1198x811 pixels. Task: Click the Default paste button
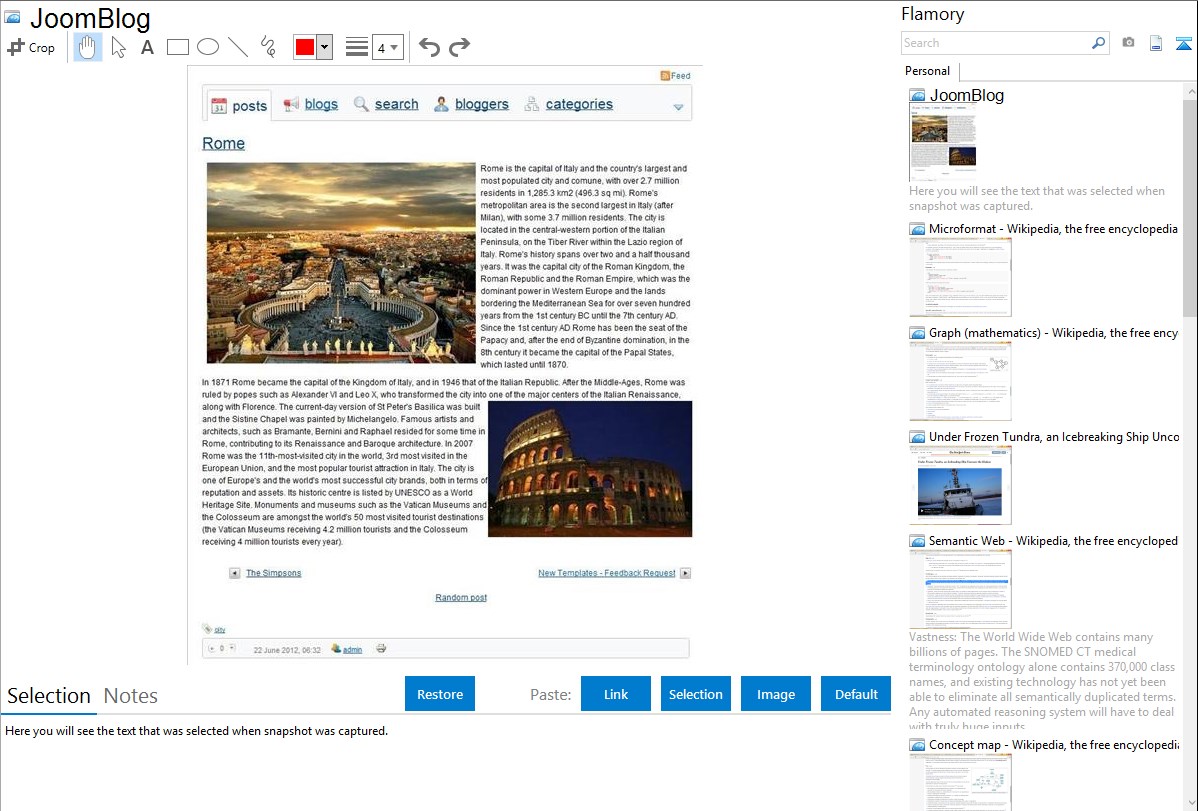(x=856, y=693)
